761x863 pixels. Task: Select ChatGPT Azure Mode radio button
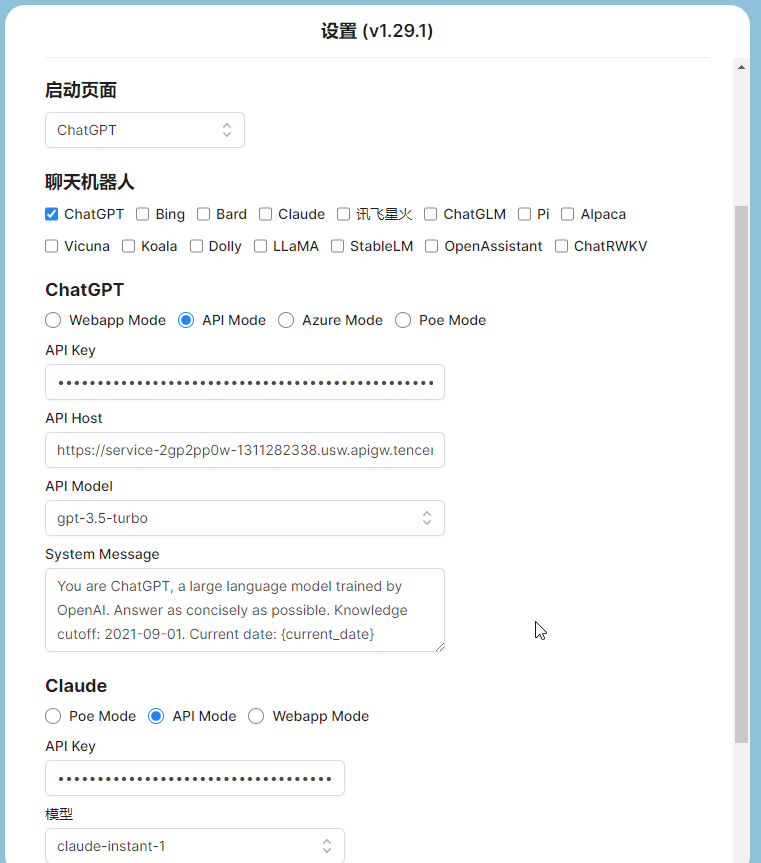pos(286,320)
